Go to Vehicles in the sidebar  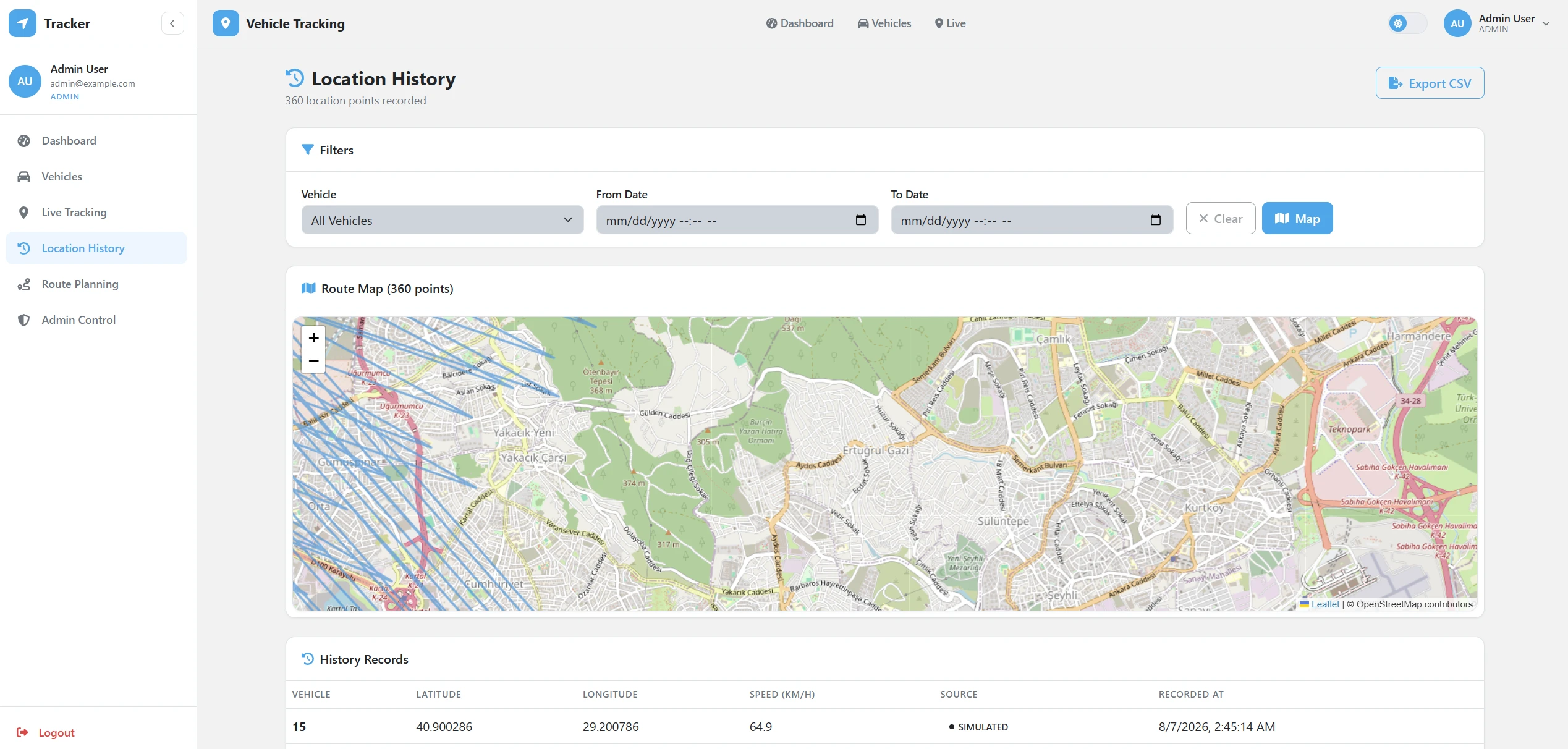(96, 177)
